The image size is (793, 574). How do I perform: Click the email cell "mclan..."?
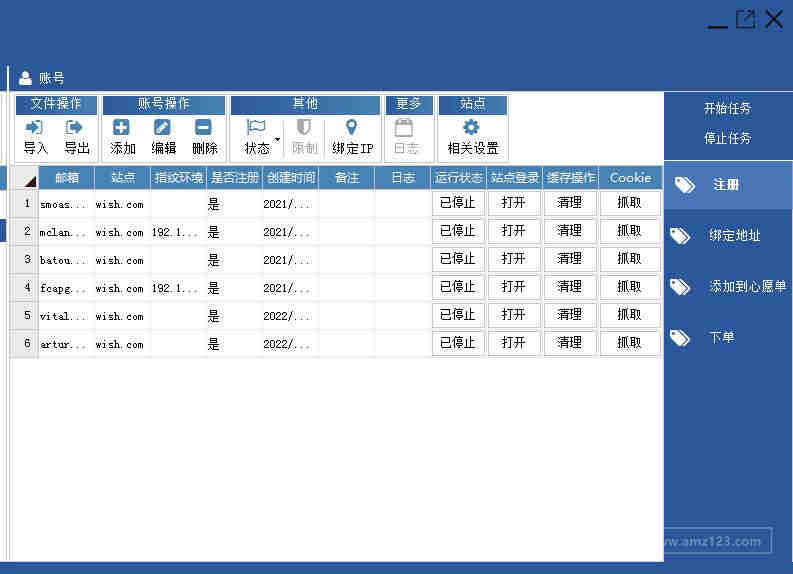(67, 232)
